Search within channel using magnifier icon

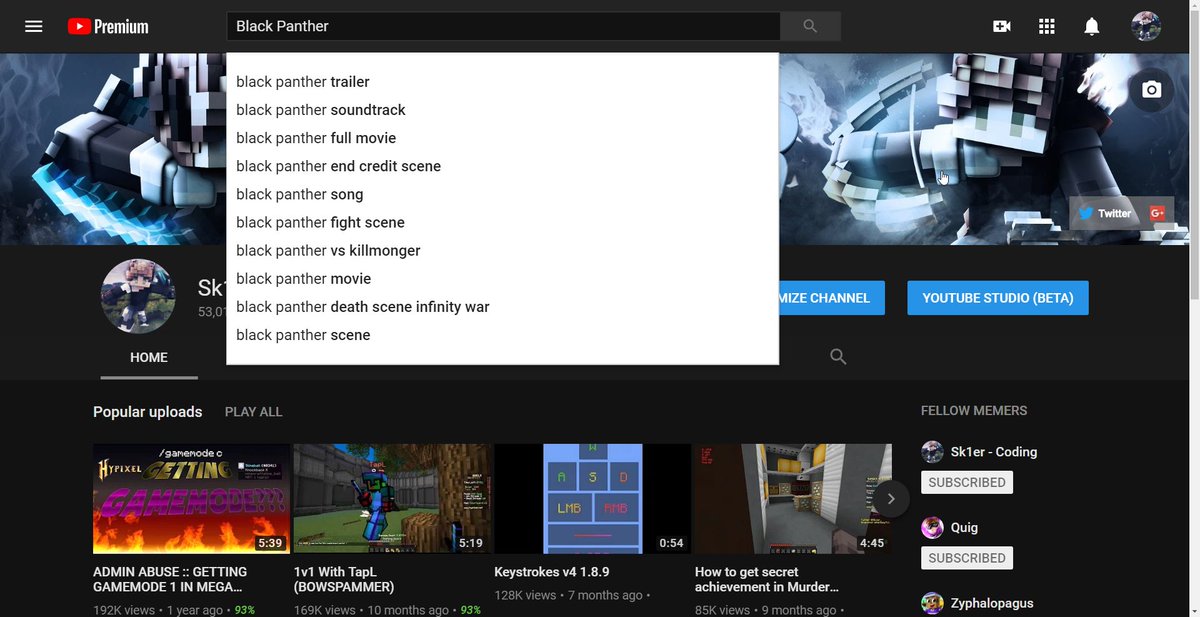click(x=838, y=357)
